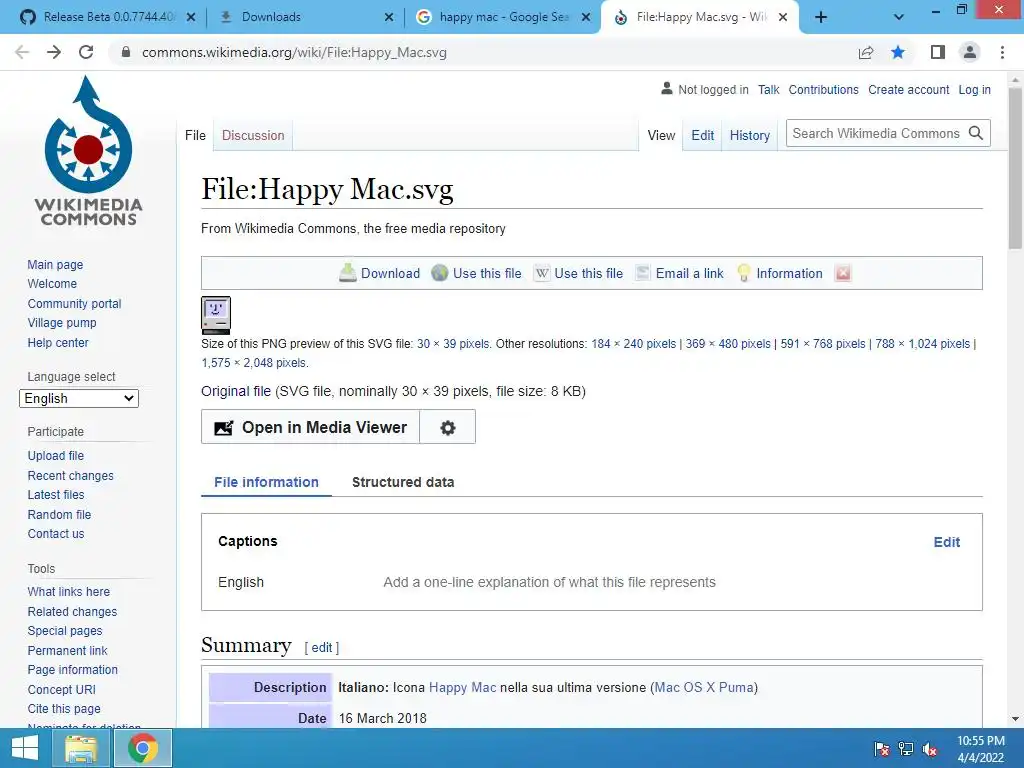1024x768 pixels.
Task: Click the Chrome taskbar icon
Action: pyautogui.click(x=143, y=748)
